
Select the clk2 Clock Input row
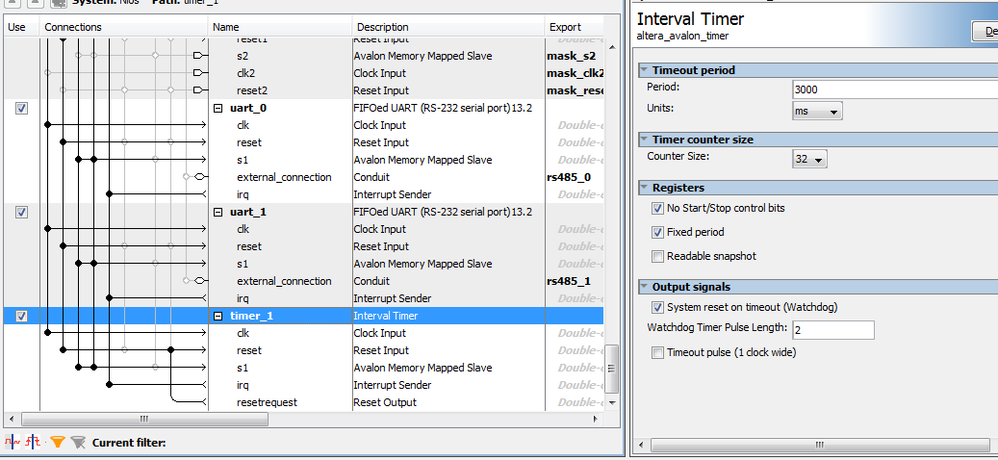pyautogui.click(x=304, y=73)
